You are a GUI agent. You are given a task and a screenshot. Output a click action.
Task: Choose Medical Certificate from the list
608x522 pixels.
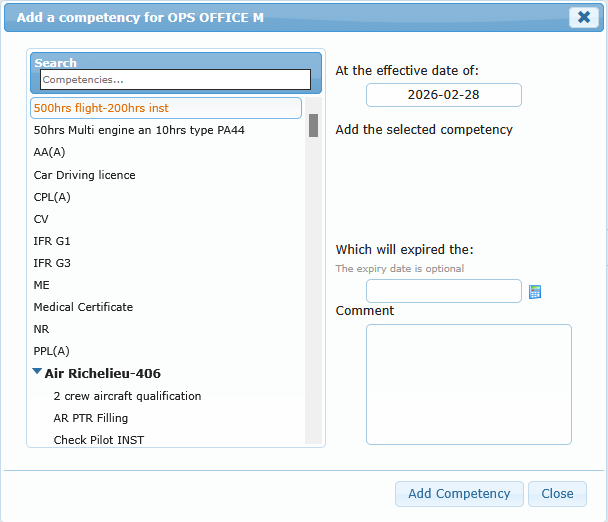pos(83,307)
